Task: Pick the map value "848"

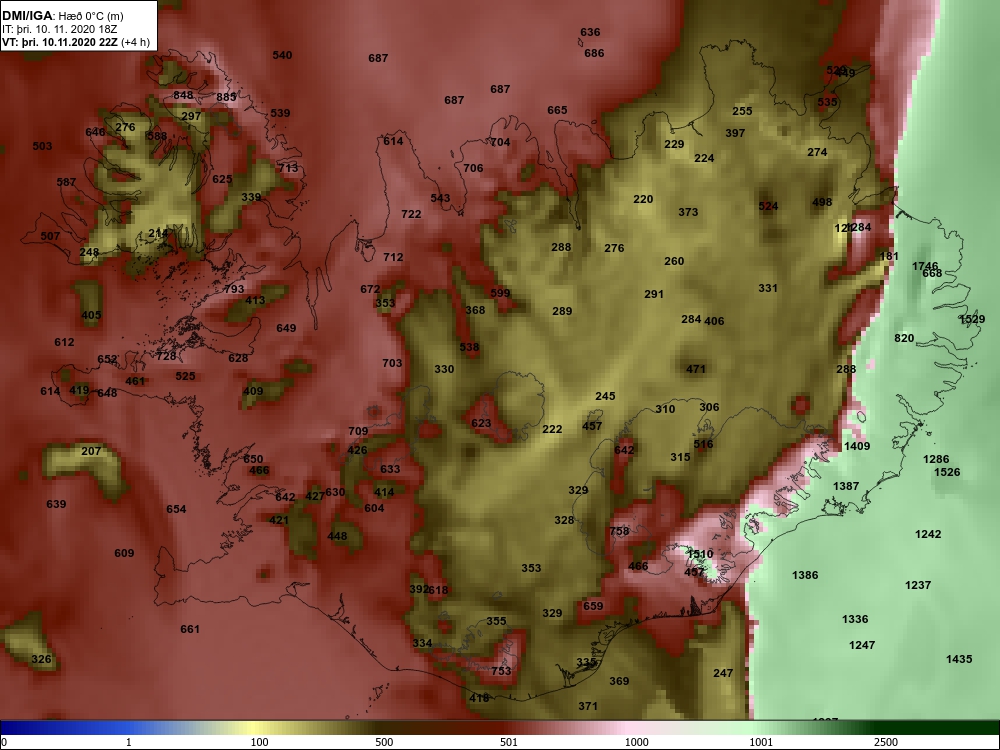Action: 183,96
